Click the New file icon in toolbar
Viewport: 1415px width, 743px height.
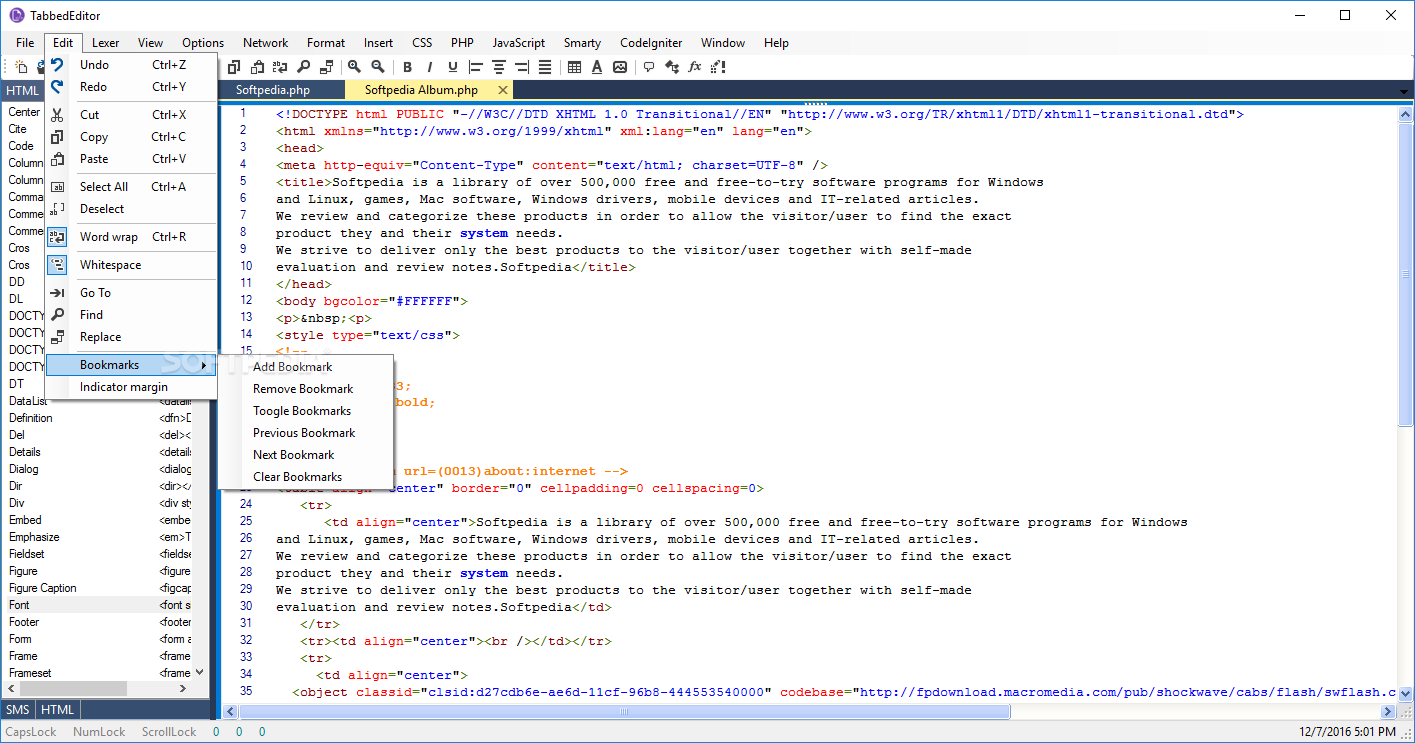pyautogui.click(x=21, y=67)
